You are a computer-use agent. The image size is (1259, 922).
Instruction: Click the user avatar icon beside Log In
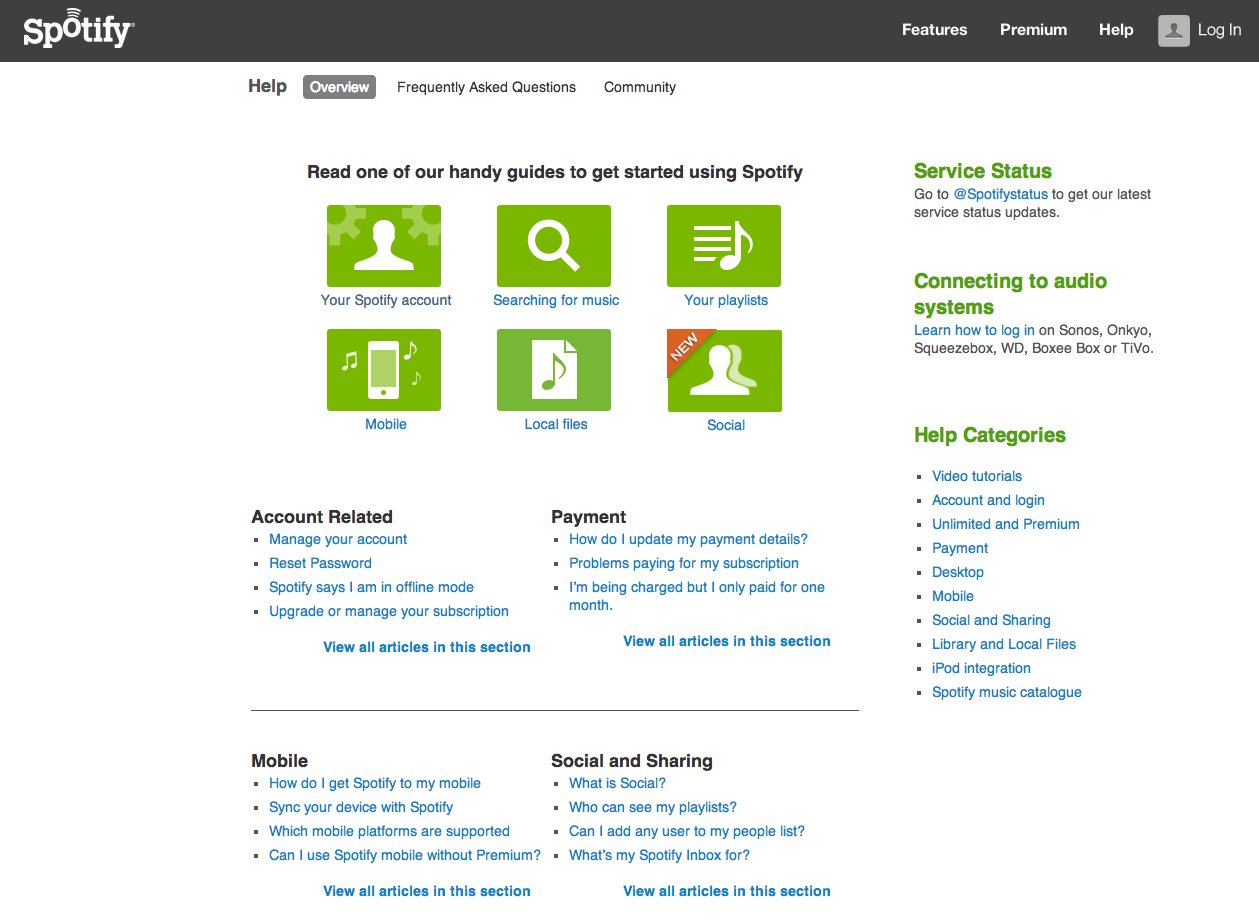tap(1174, 30)
